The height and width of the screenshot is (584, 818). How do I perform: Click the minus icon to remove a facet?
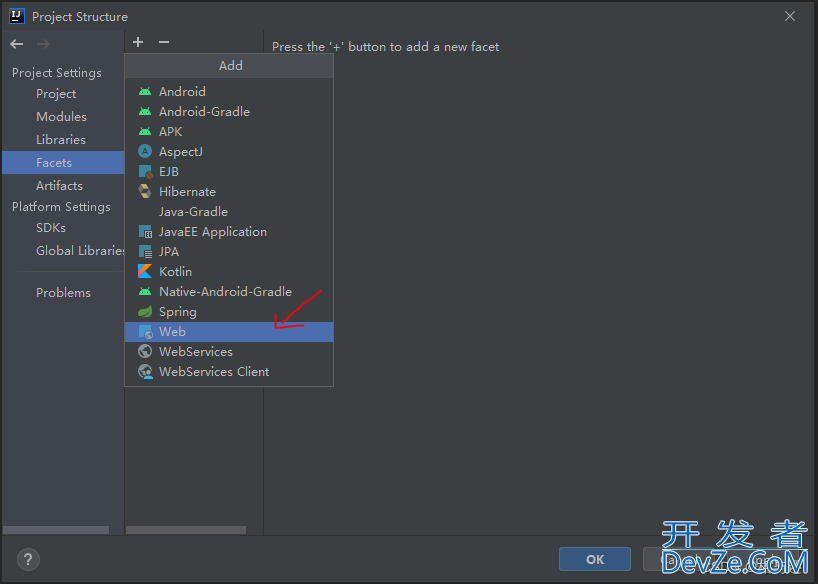[164, 42]
